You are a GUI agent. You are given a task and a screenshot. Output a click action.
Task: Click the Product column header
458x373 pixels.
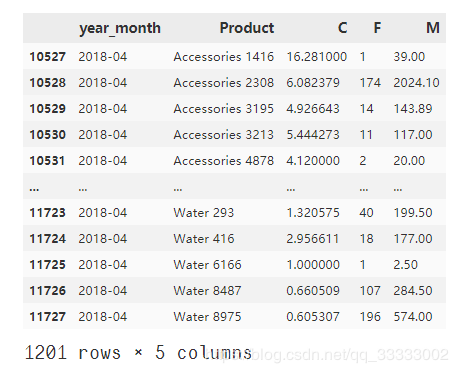[x=247, y=28]
